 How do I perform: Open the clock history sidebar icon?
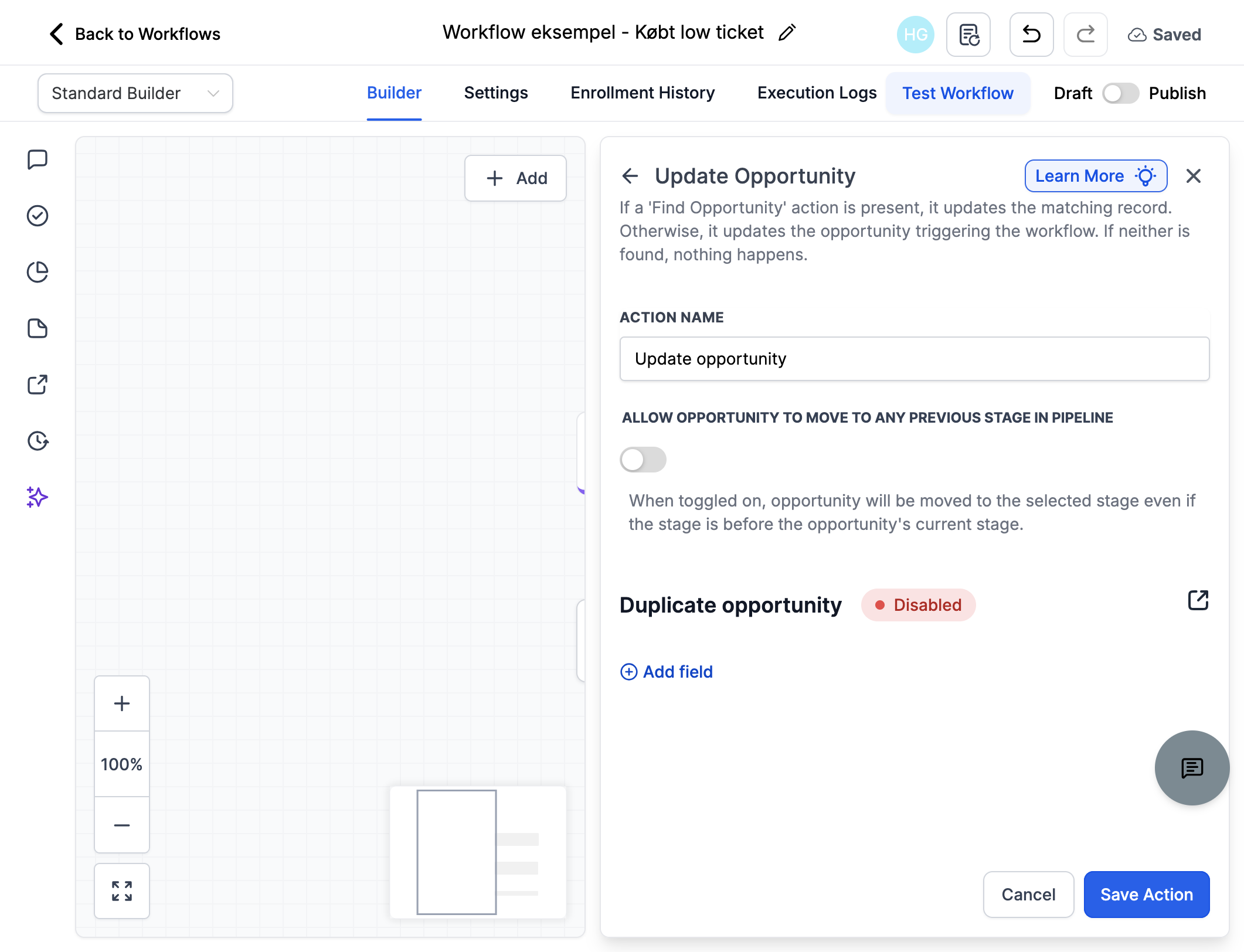pos(38,441)
